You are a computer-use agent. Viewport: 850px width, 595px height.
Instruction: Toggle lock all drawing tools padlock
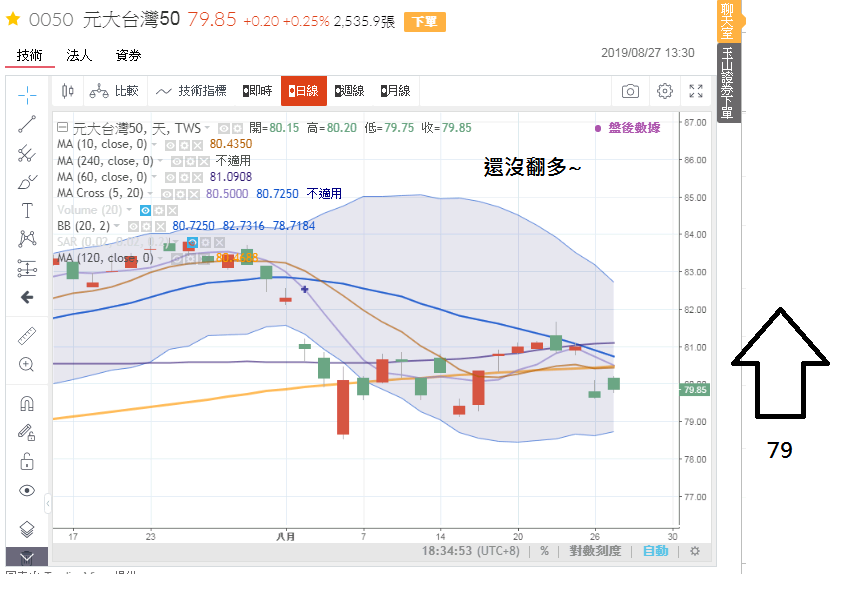(27, 461)
